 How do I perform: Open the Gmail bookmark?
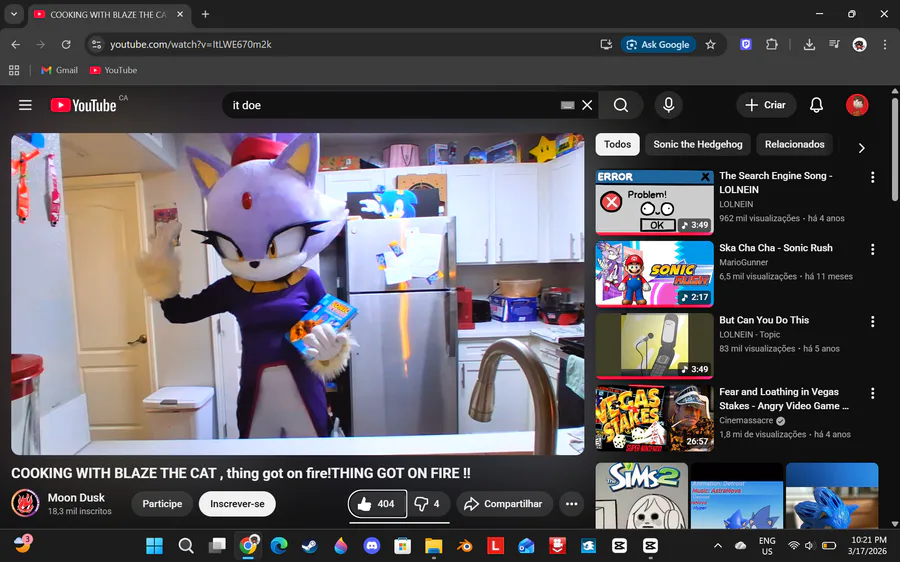pyautogui.click(x=59, y=70)
